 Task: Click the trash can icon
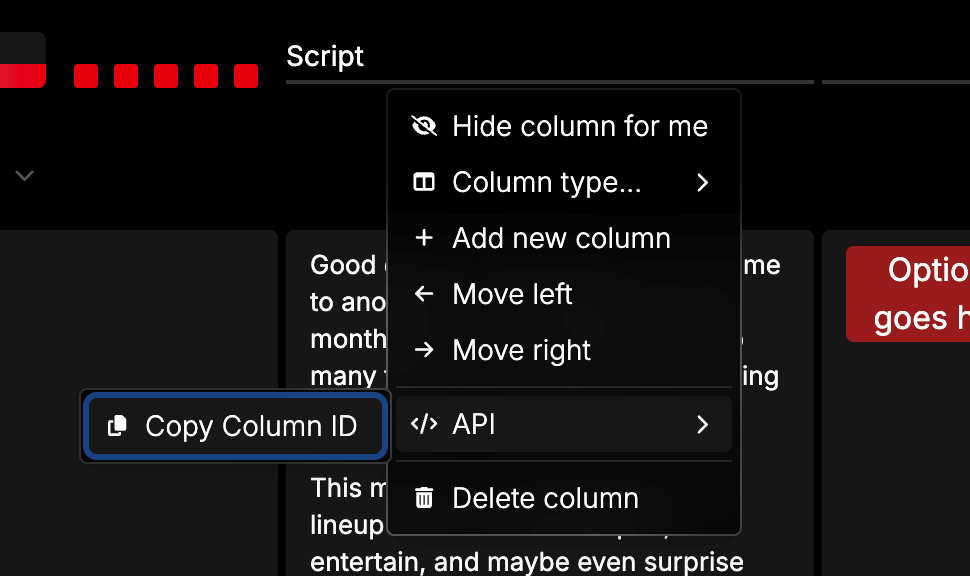pos(424,498)
